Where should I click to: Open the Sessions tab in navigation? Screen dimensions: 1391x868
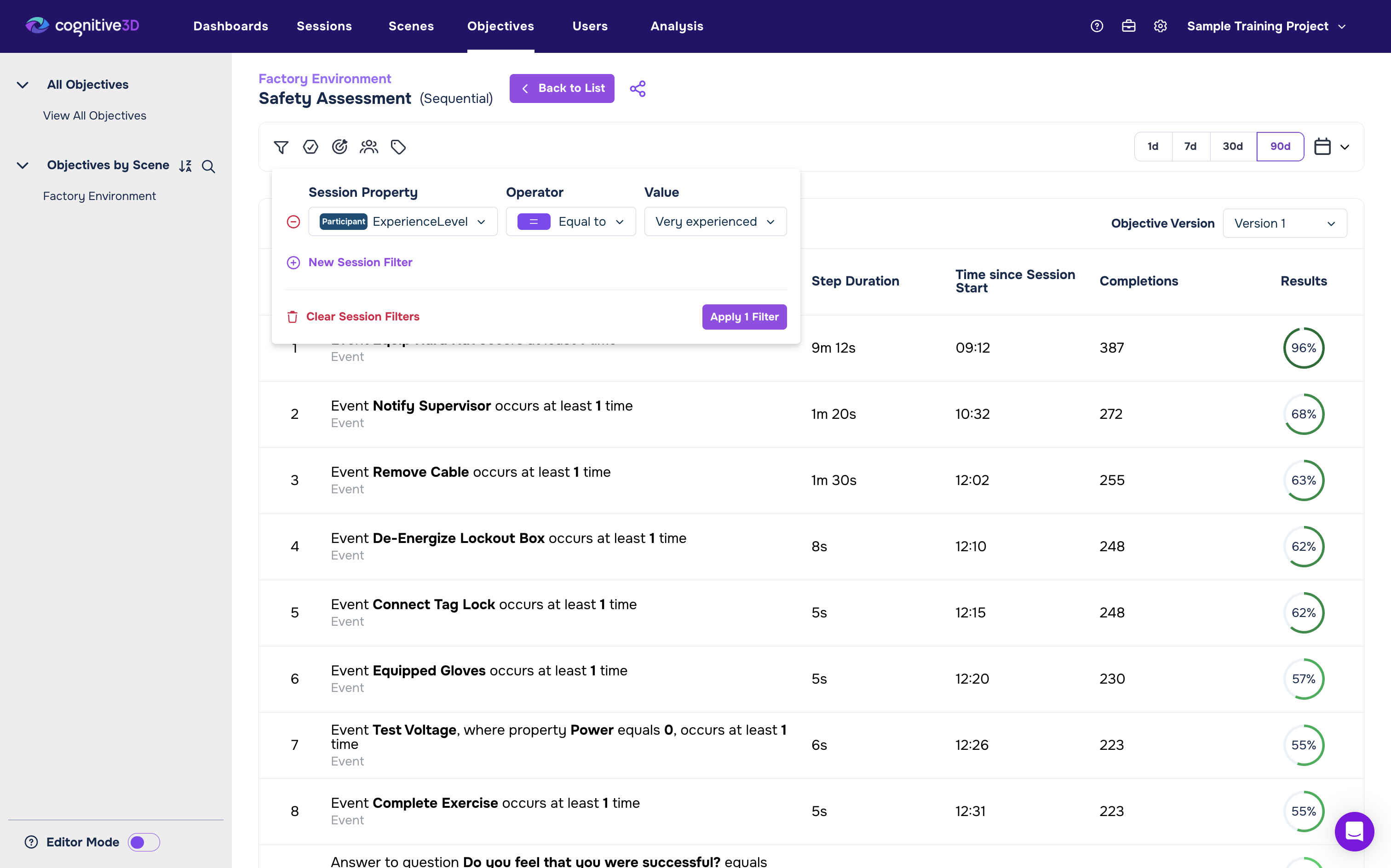coord(324,26)
